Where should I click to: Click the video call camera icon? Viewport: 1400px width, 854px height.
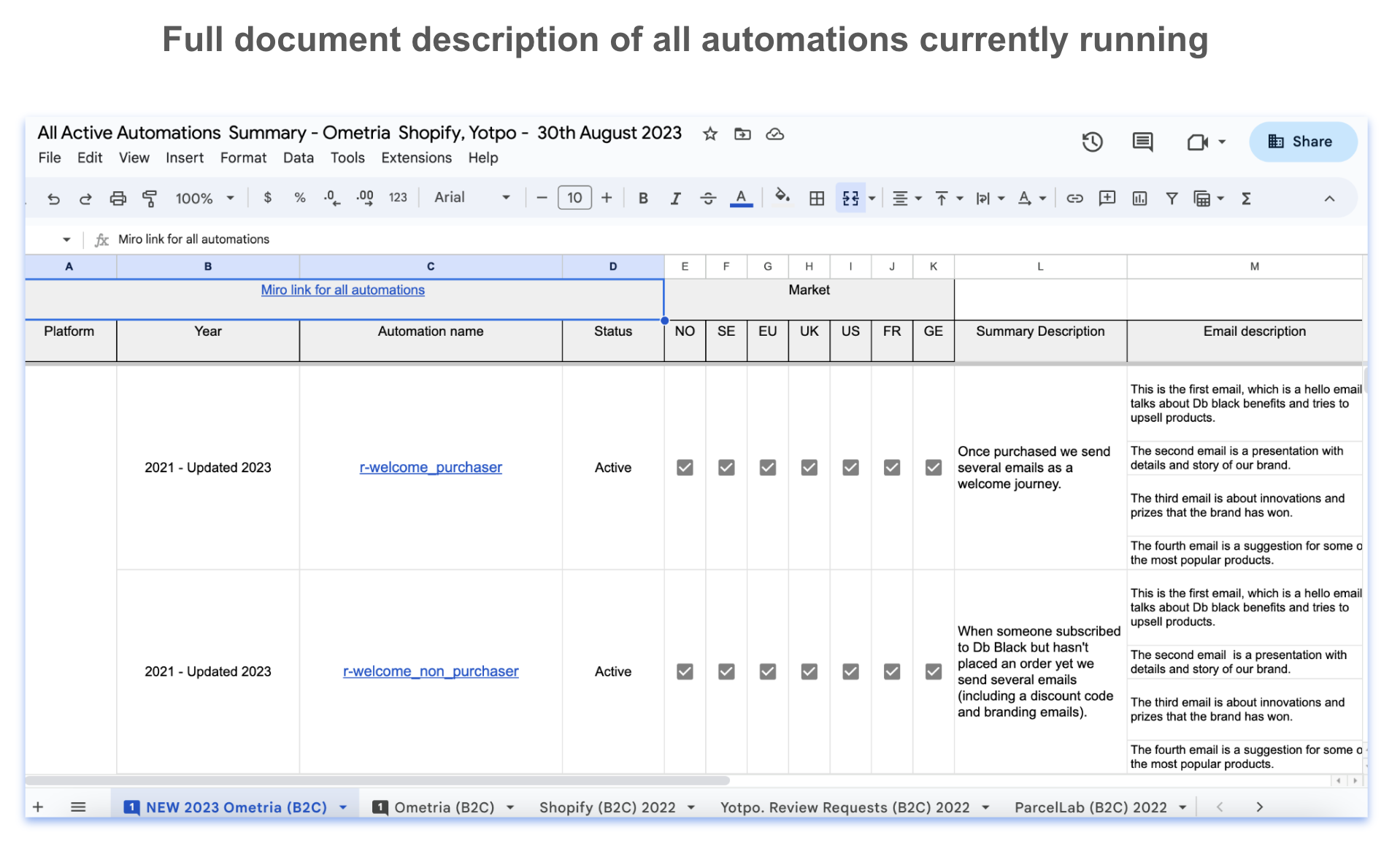[1197, 142]
